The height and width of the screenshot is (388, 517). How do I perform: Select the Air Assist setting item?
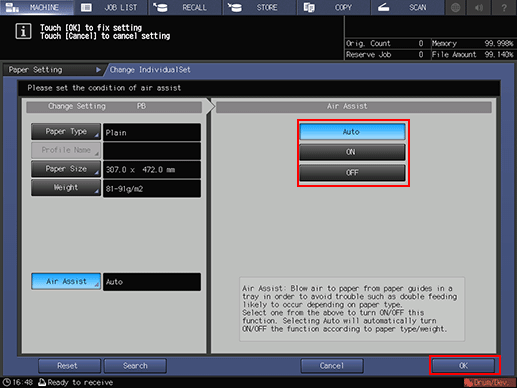tap(66, 281)
